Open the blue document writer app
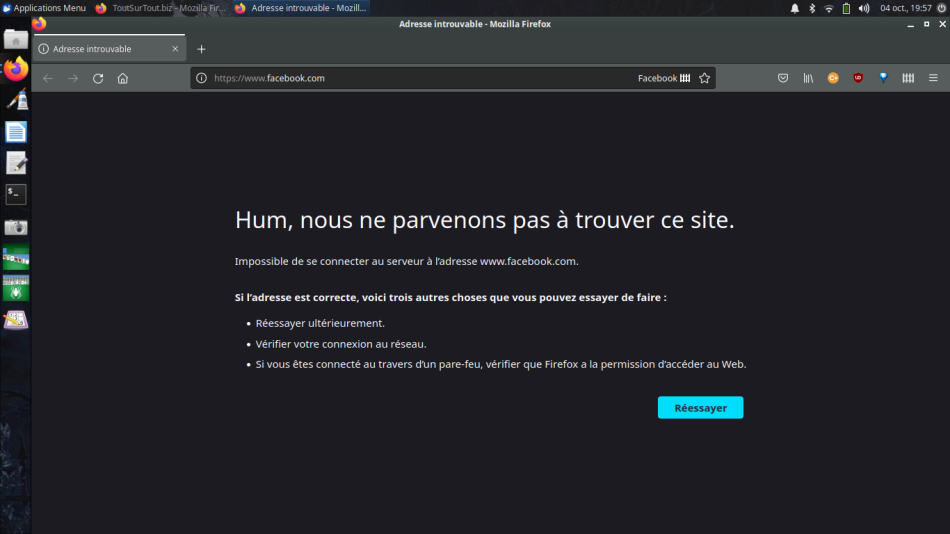Image resolution: width=950 pixels, height=534 pixels. click(x=16, y=132)
